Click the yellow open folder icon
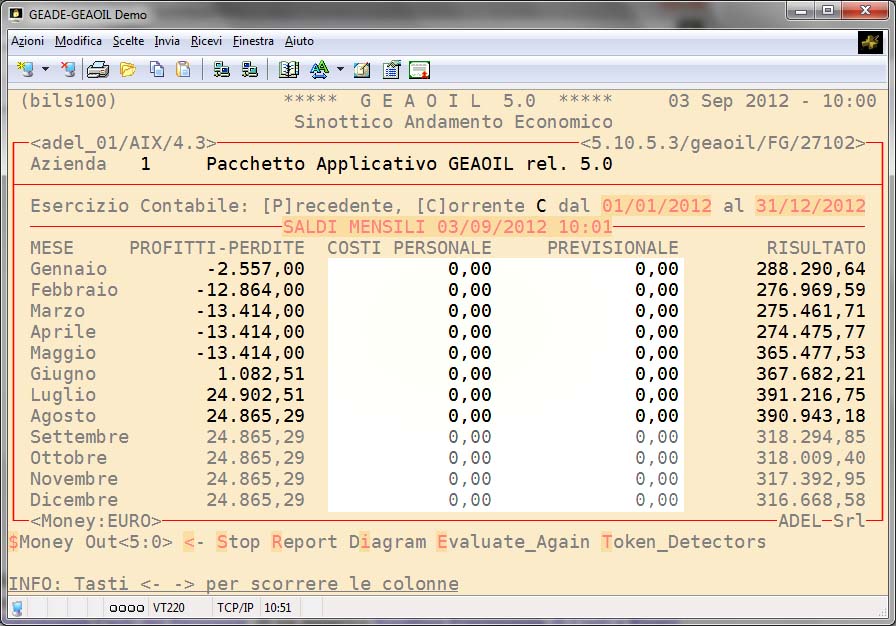This screenshot has width=896, height=626. (x=127, y=70)
